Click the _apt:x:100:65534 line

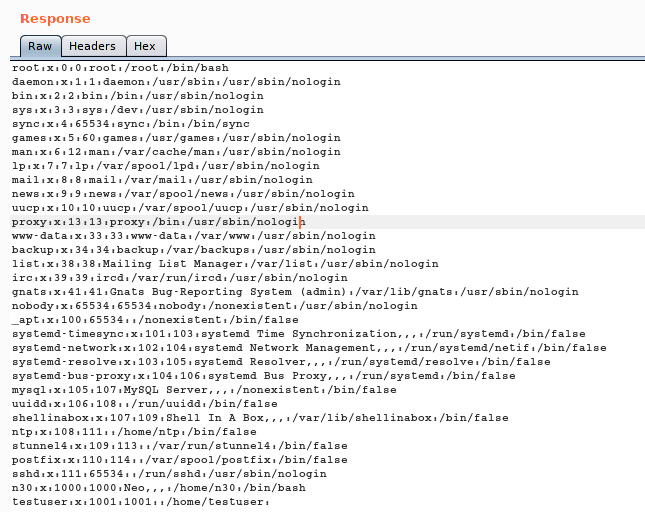click(x=155, y=320)
